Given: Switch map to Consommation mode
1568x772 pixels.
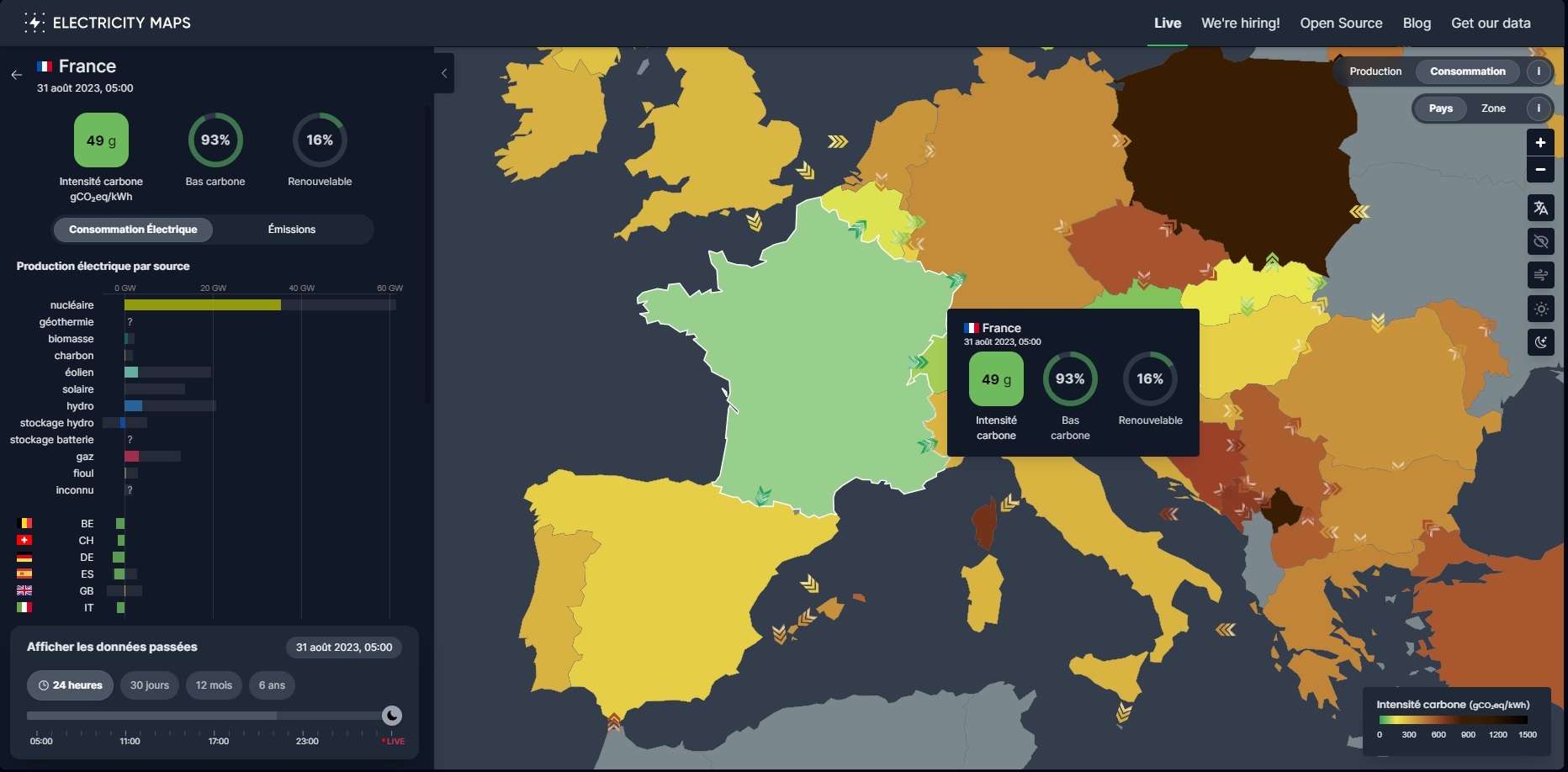Looking at the screenshot, I should [x=1468, y=71].
